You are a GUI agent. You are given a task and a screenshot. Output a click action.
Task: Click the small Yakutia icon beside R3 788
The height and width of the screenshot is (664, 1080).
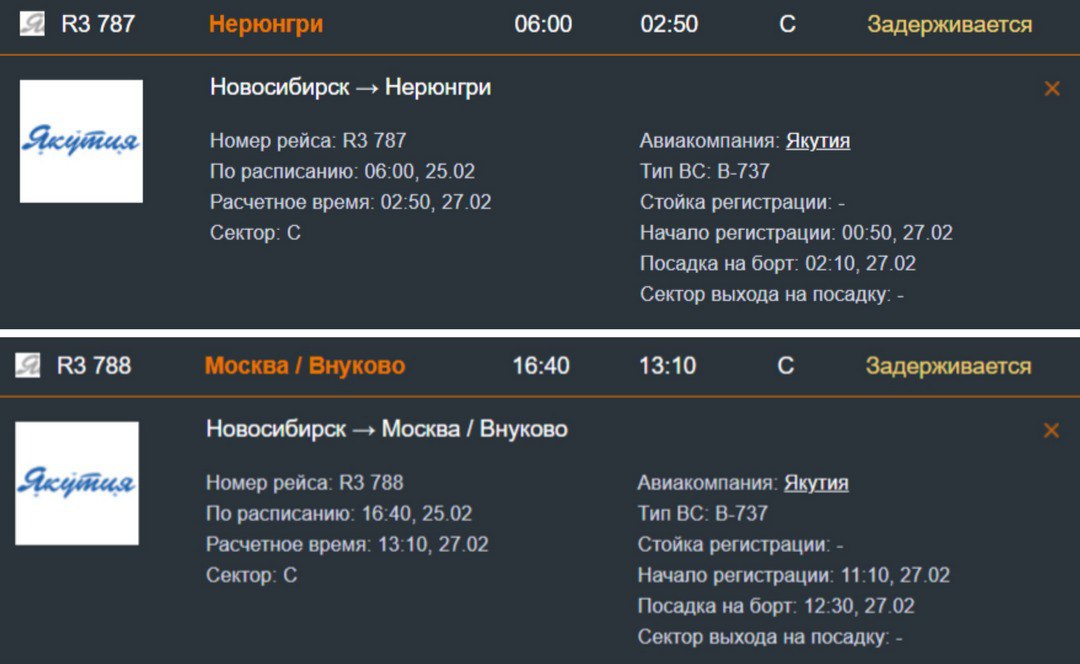[x=28, y=366]
